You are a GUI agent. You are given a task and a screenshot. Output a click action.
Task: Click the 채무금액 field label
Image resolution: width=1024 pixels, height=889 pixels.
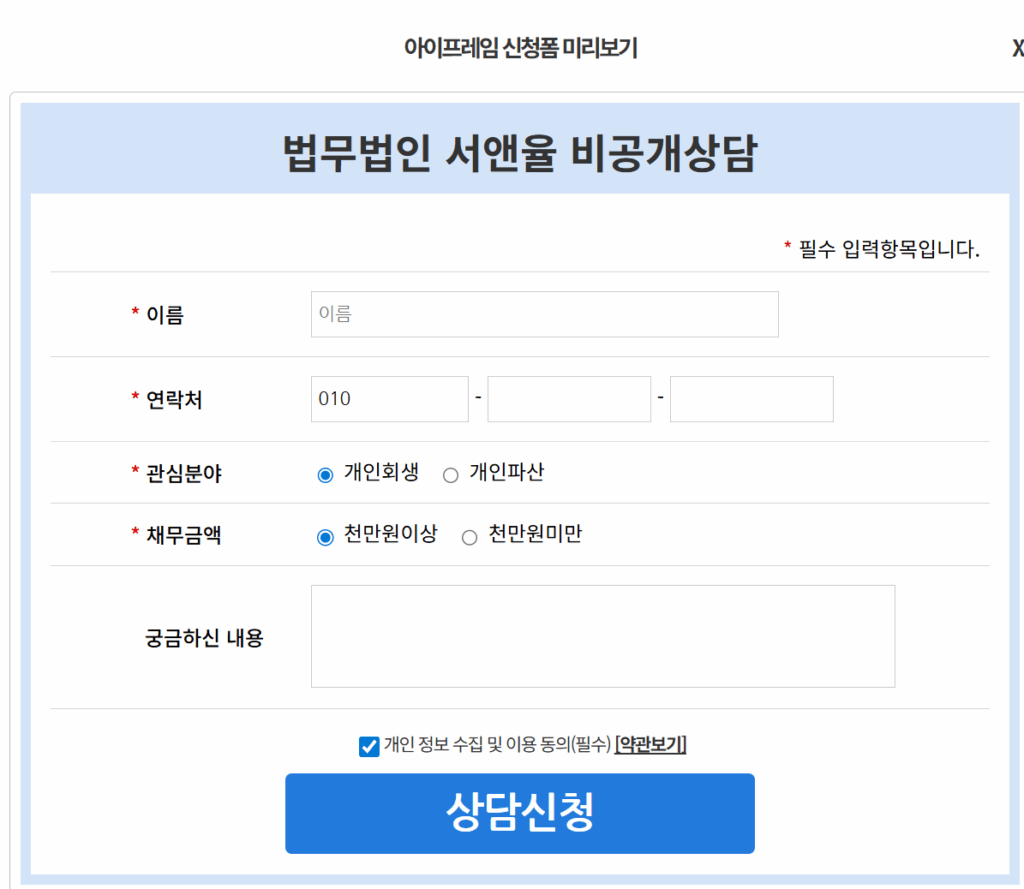click(x=184, y=535)
